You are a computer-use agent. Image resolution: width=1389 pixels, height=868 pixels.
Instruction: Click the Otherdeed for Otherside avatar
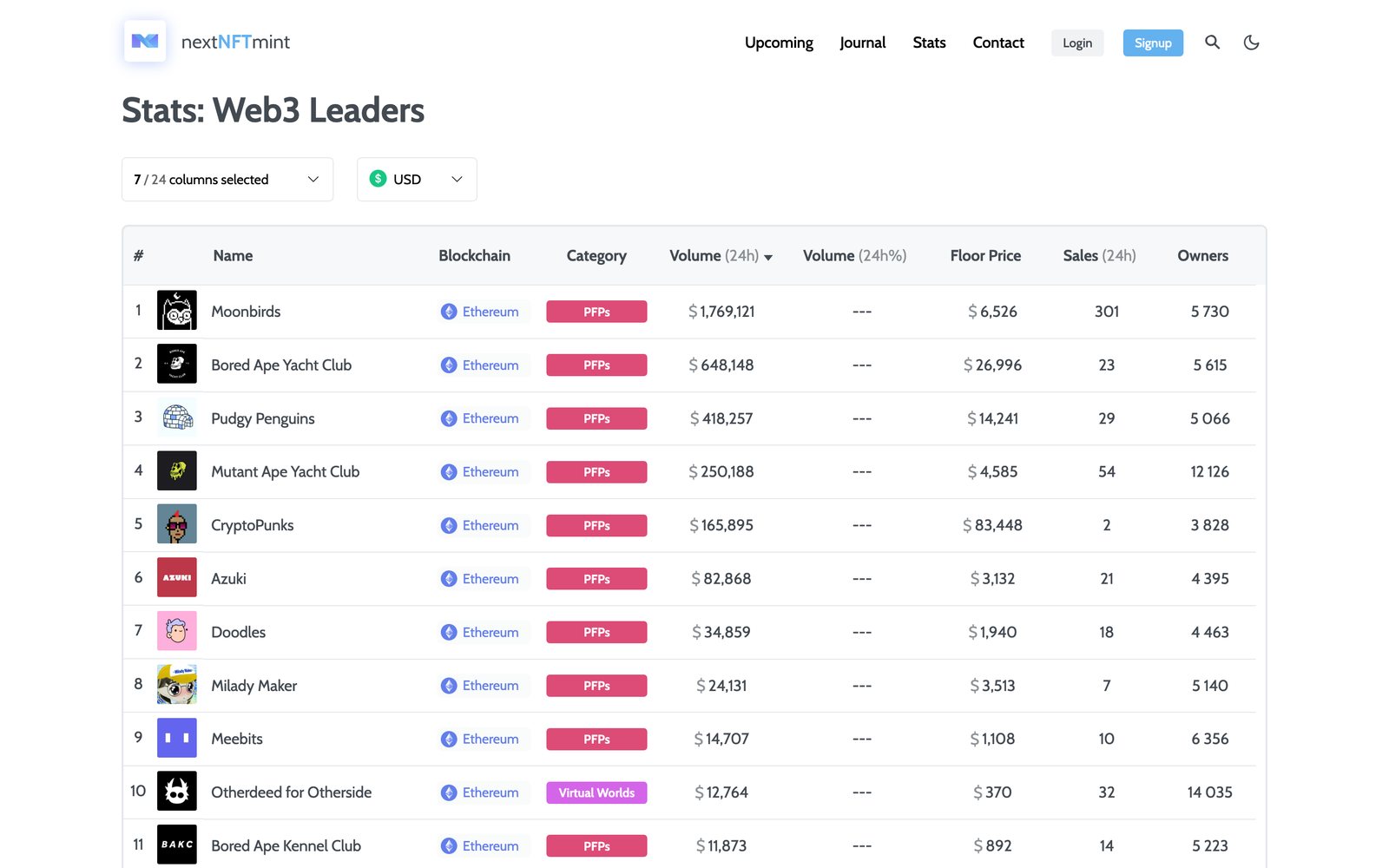click(x=177, y=792)
